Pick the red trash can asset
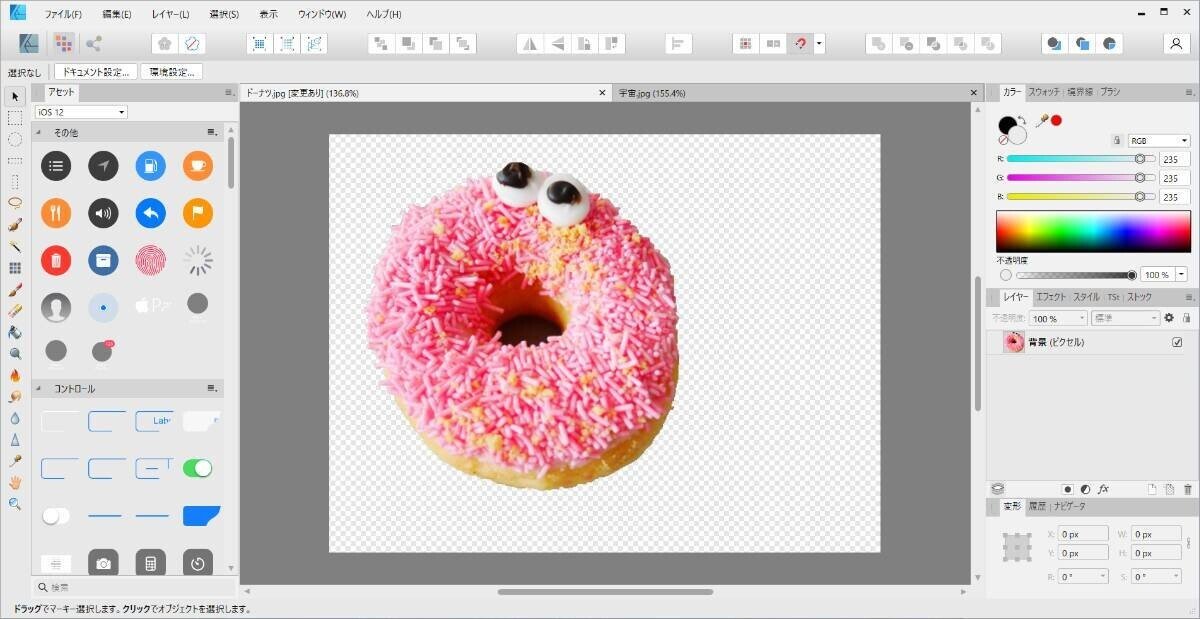The image size is (1200, 619). click(56, 261)
